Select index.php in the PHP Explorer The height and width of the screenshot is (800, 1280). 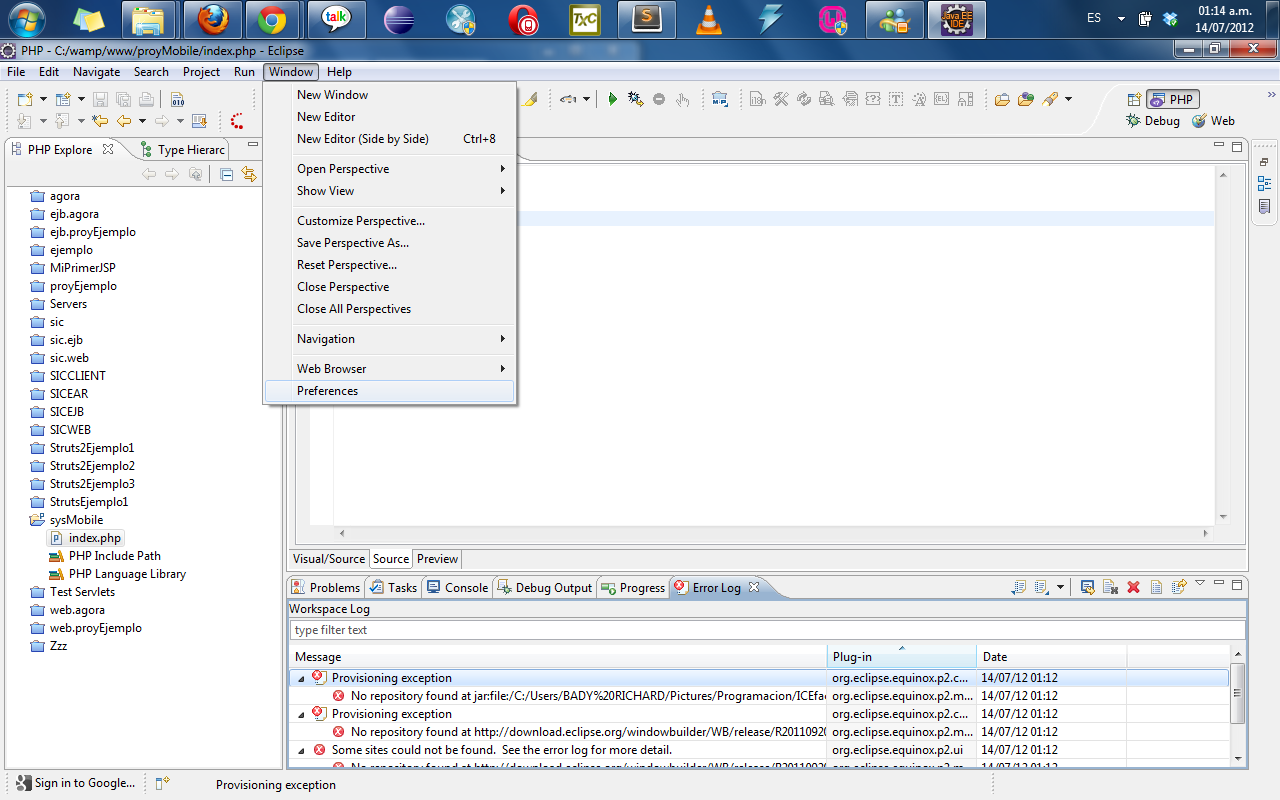tap(86, 538)
